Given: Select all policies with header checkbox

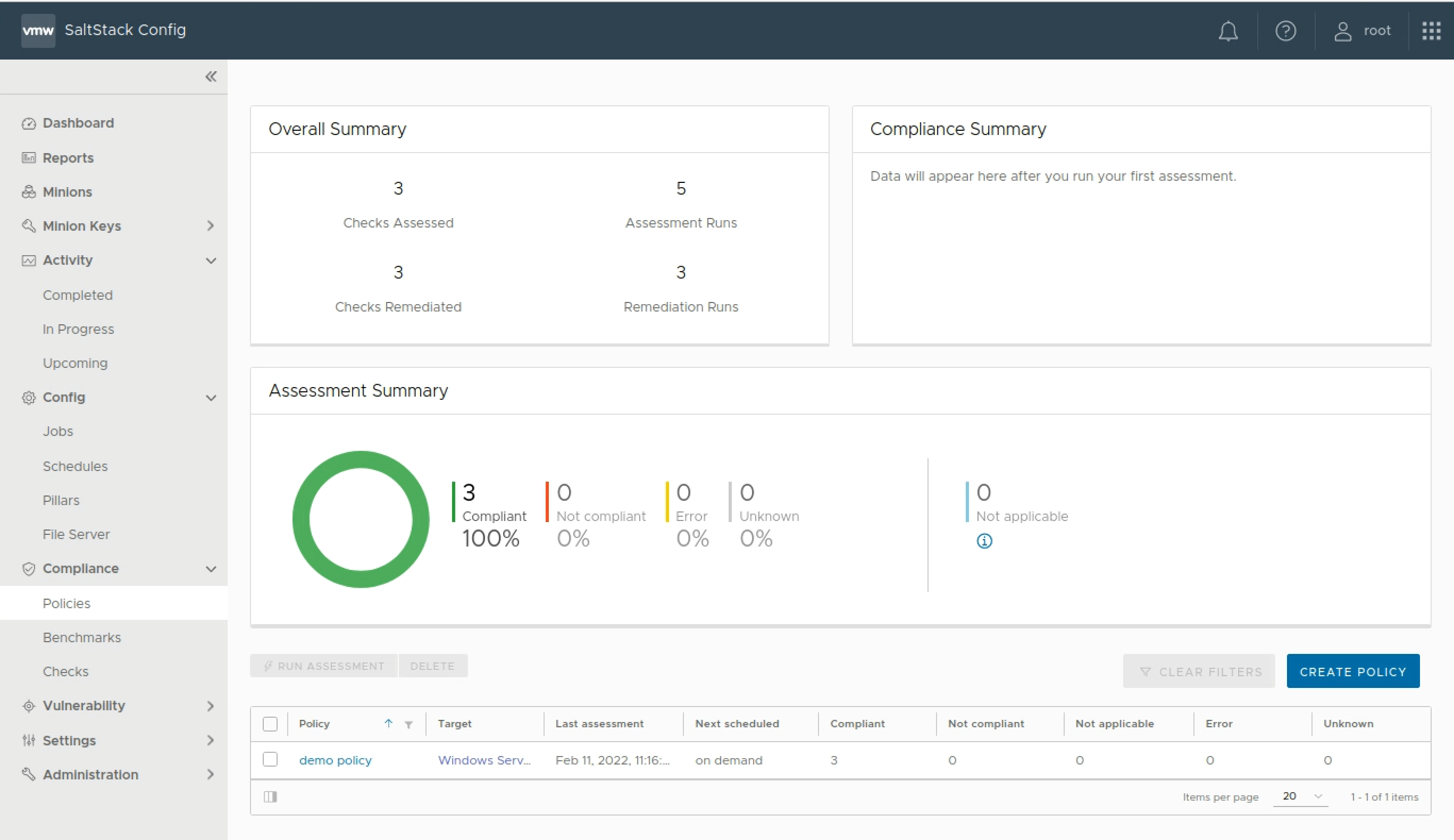Looking at the screenshot, I should [270, 724].
